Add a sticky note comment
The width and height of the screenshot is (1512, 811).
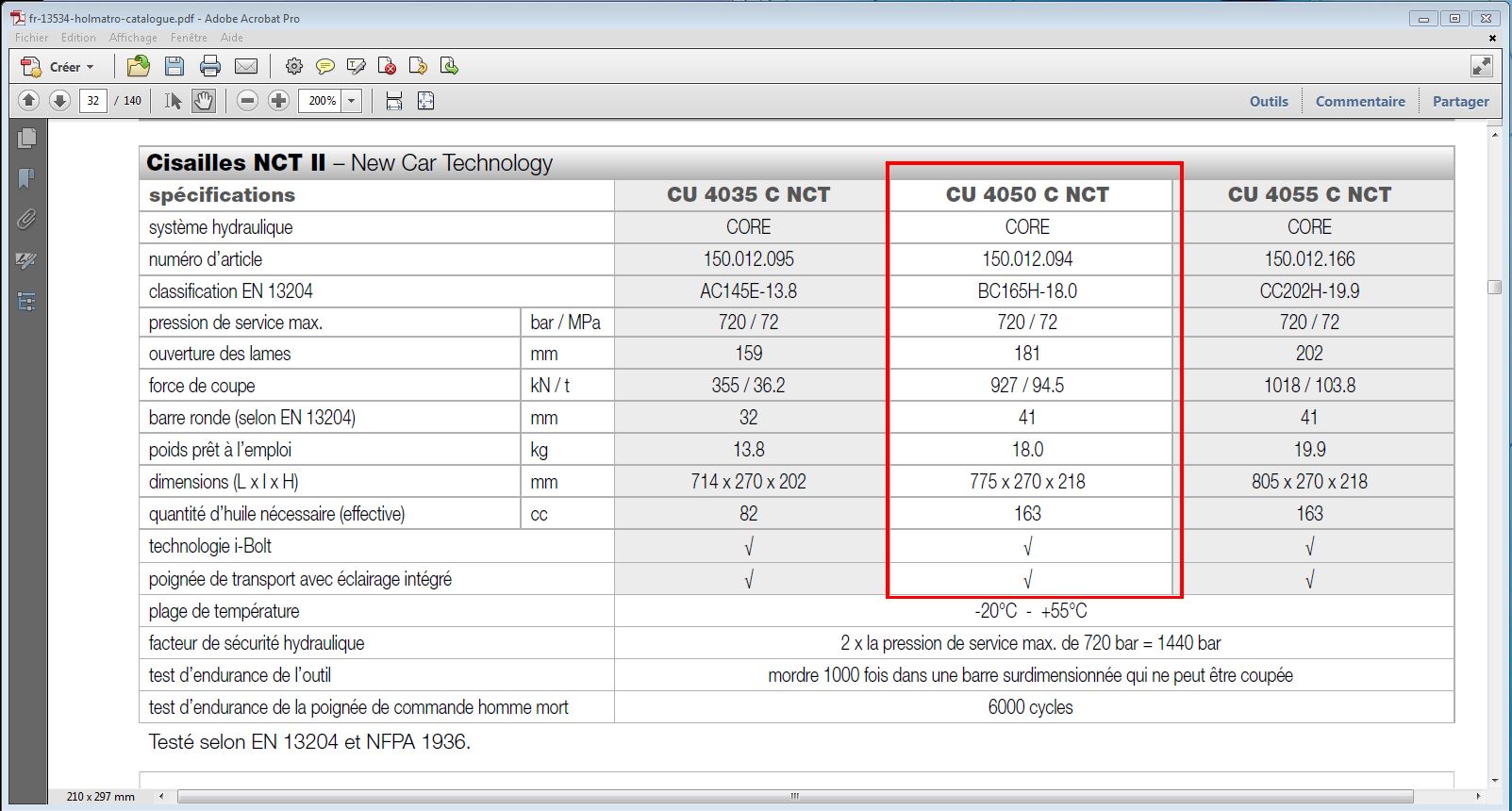click(x=325, y=66)
